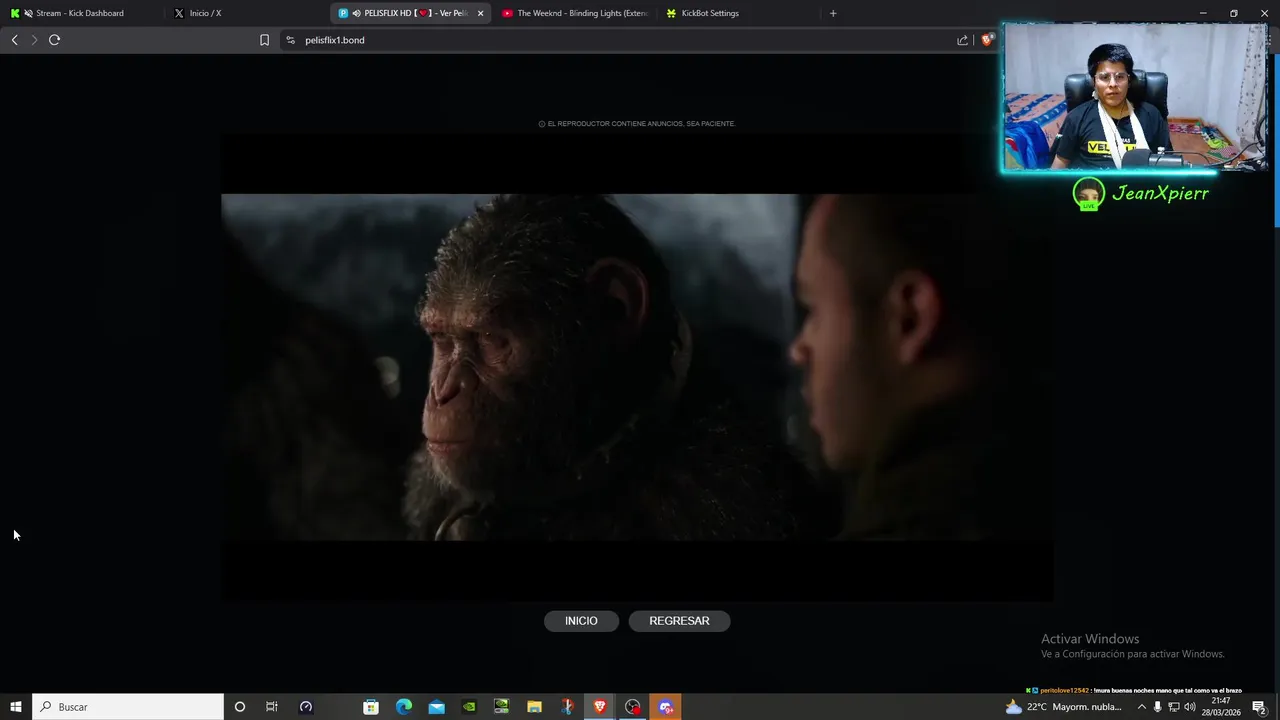Open site settings icon beside URL
The height and width of the screenshot is (720, 1280).
(290, 40)
